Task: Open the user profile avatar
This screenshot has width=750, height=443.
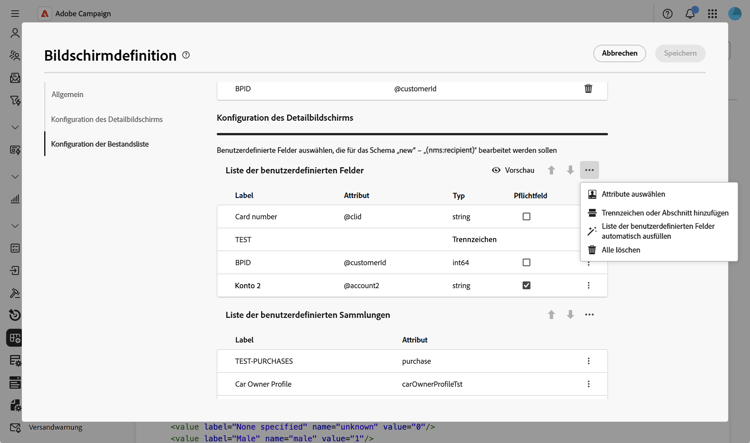Action: [735, 14]
